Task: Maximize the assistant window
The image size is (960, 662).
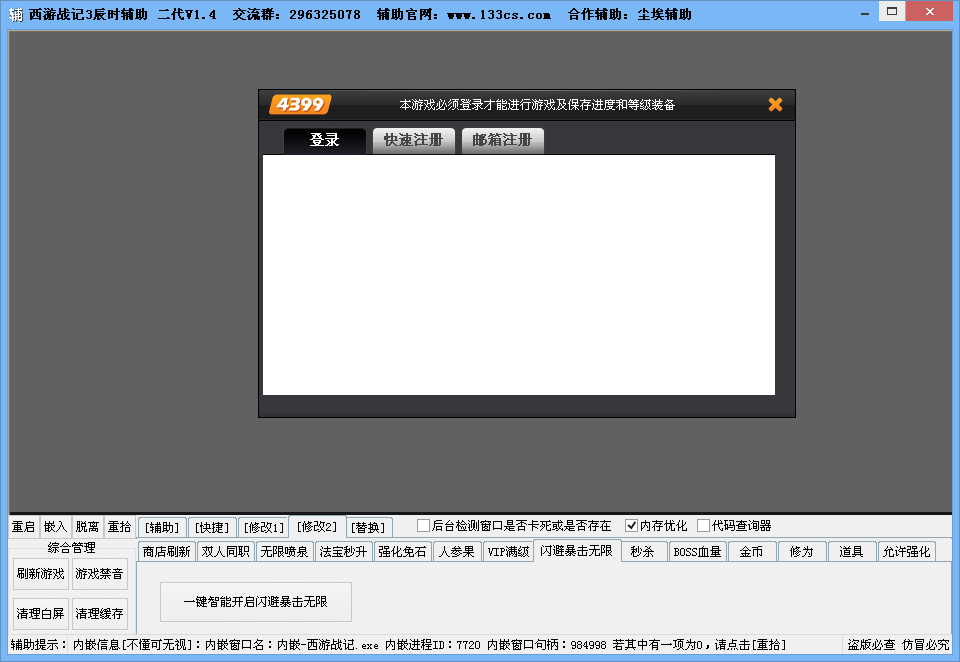Action: (x=892, y=12)
